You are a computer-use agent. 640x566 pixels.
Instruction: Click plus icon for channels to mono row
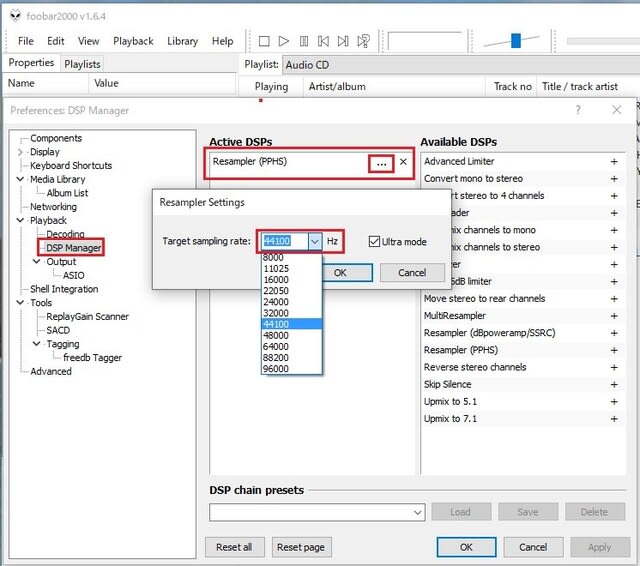(614, 230)
